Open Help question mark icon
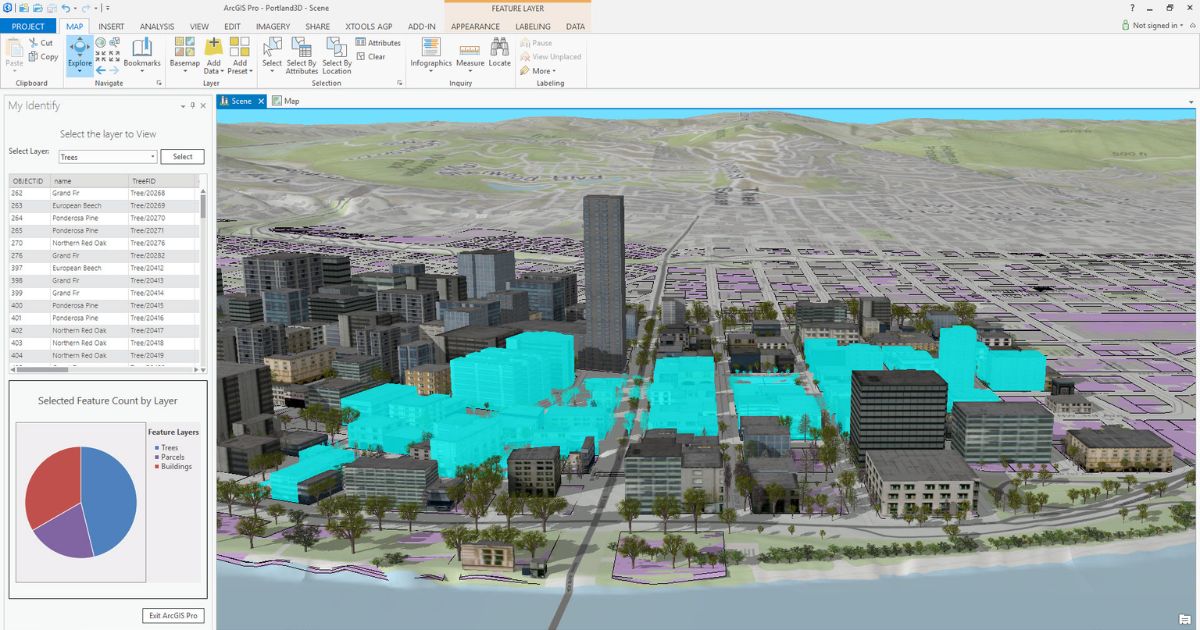Image resolution: width=1200 pixels, height=630 pixels. pyautogui.click(x=1132, y=8)
